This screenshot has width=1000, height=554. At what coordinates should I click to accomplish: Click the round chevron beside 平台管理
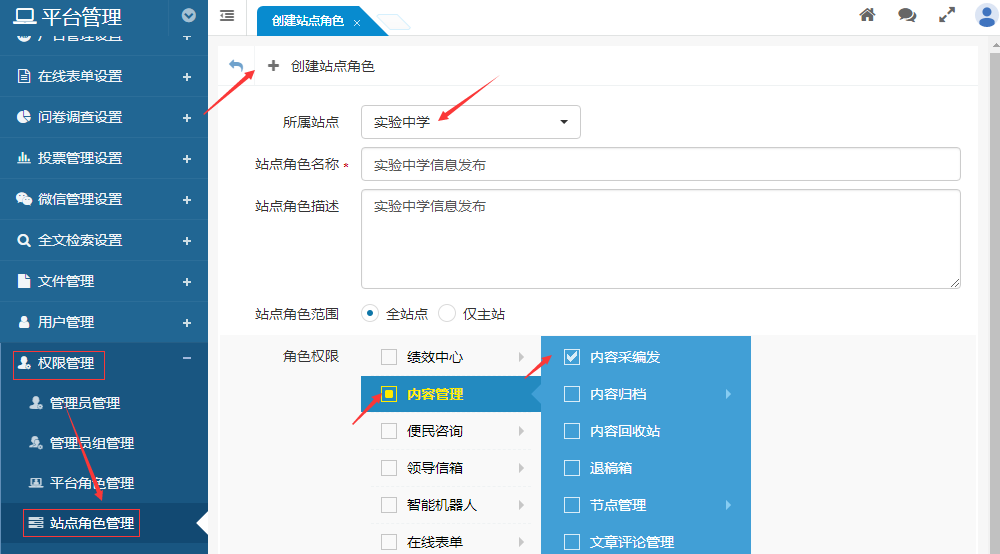point(188,15)
